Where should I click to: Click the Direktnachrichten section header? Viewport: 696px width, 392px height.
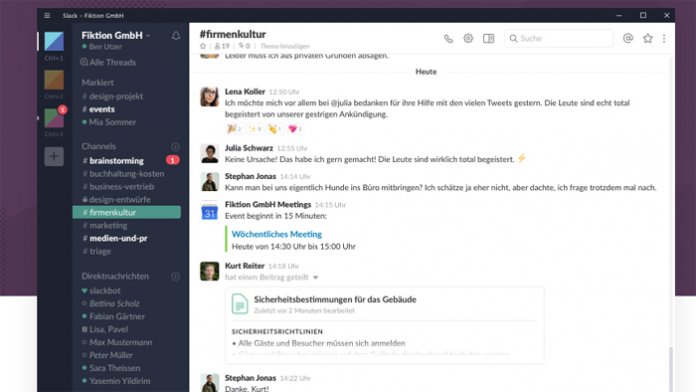(115, 276)
